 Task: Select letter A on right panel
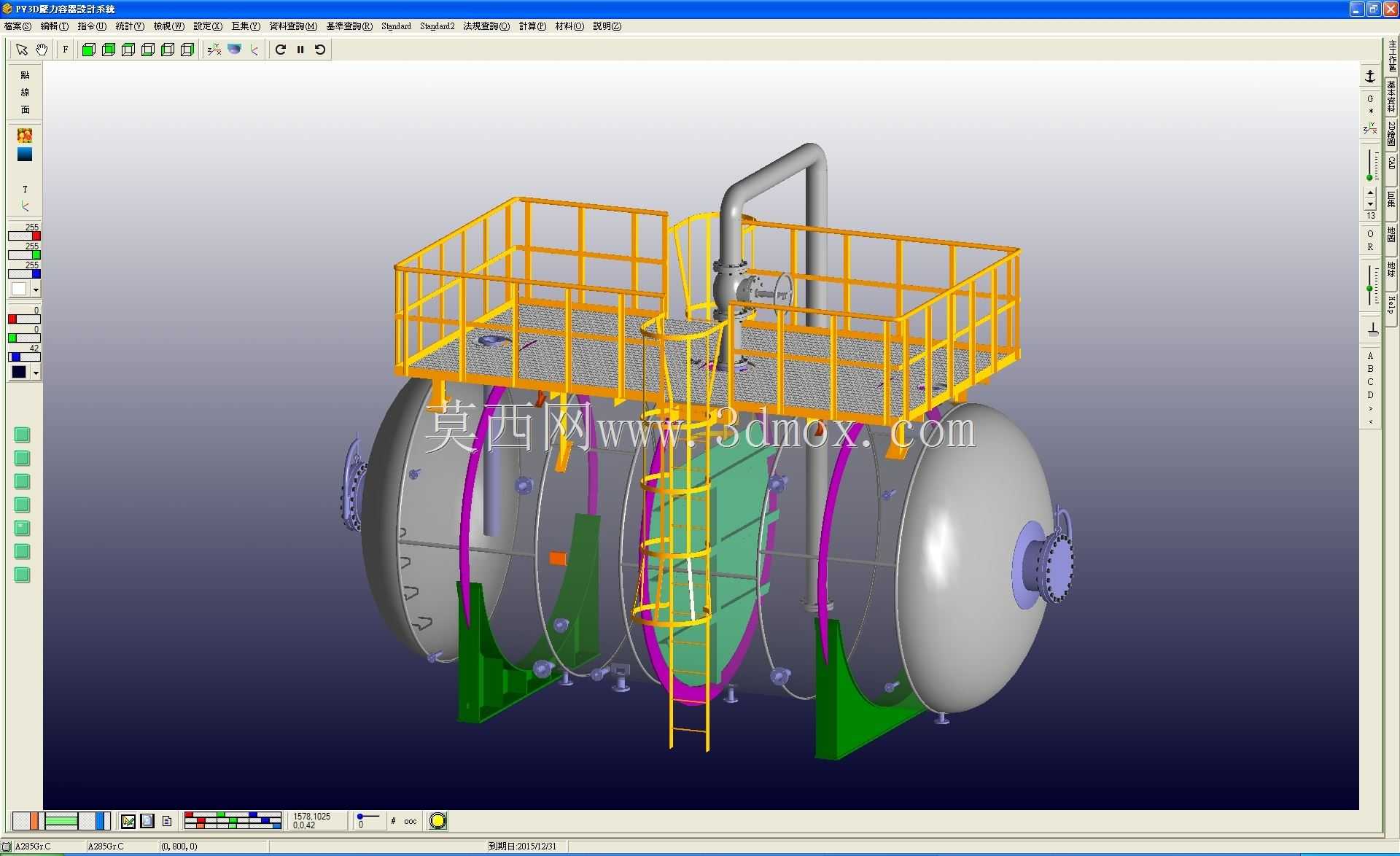click(1370, 356)
